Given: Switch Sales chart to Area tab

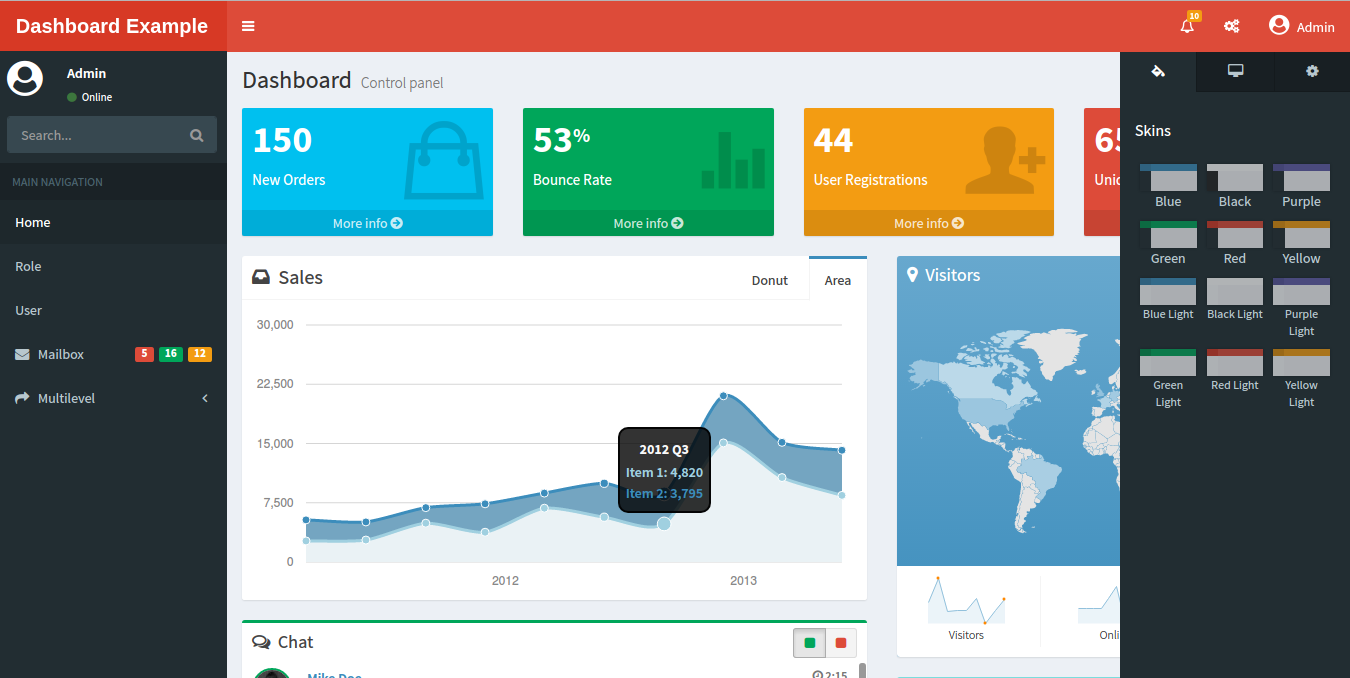Looking at the screenshot, I should 838,280.
